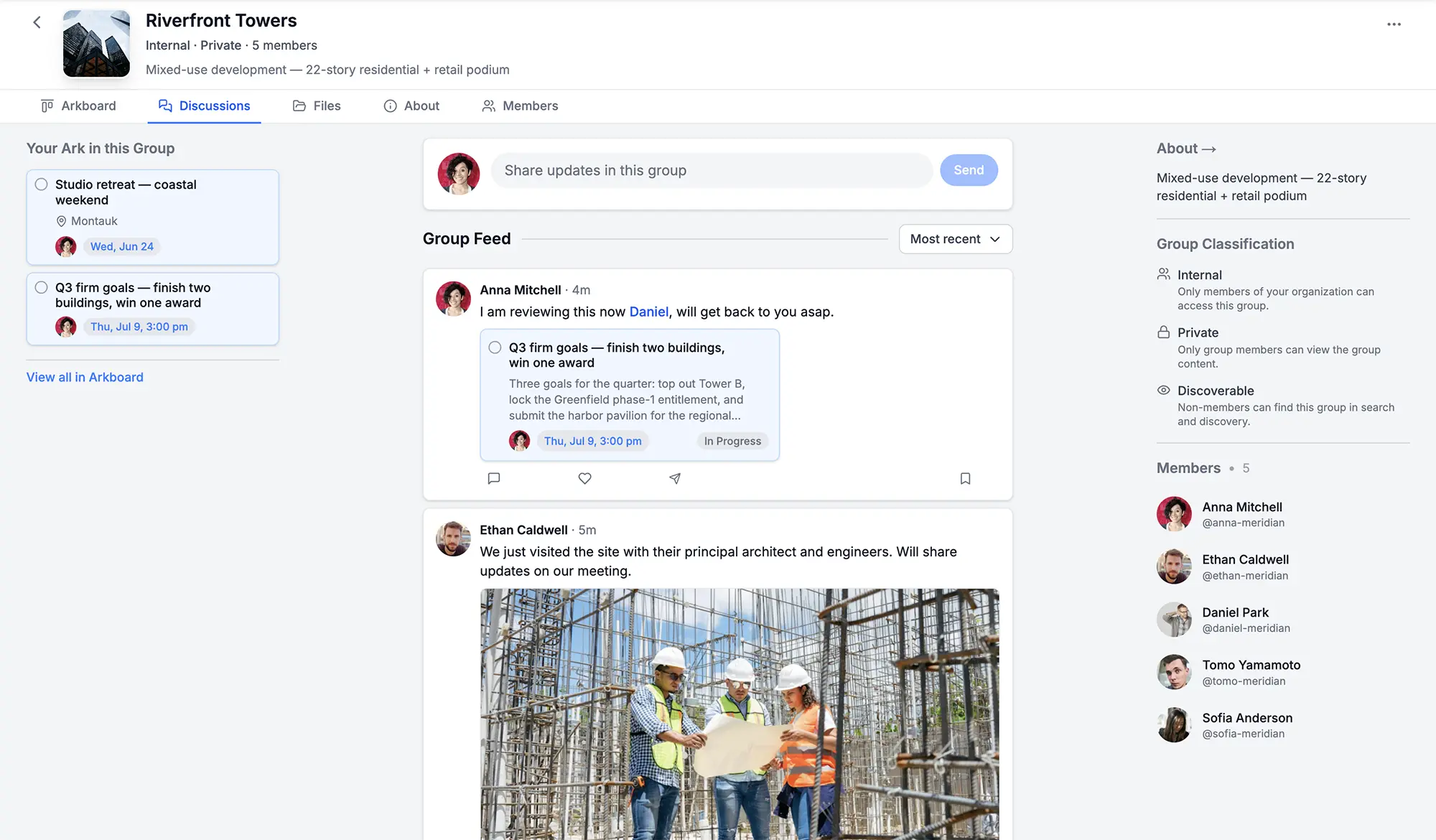Open the About arrow link in right panel
Screen dimensions: 1436x840
(1186, 149)
